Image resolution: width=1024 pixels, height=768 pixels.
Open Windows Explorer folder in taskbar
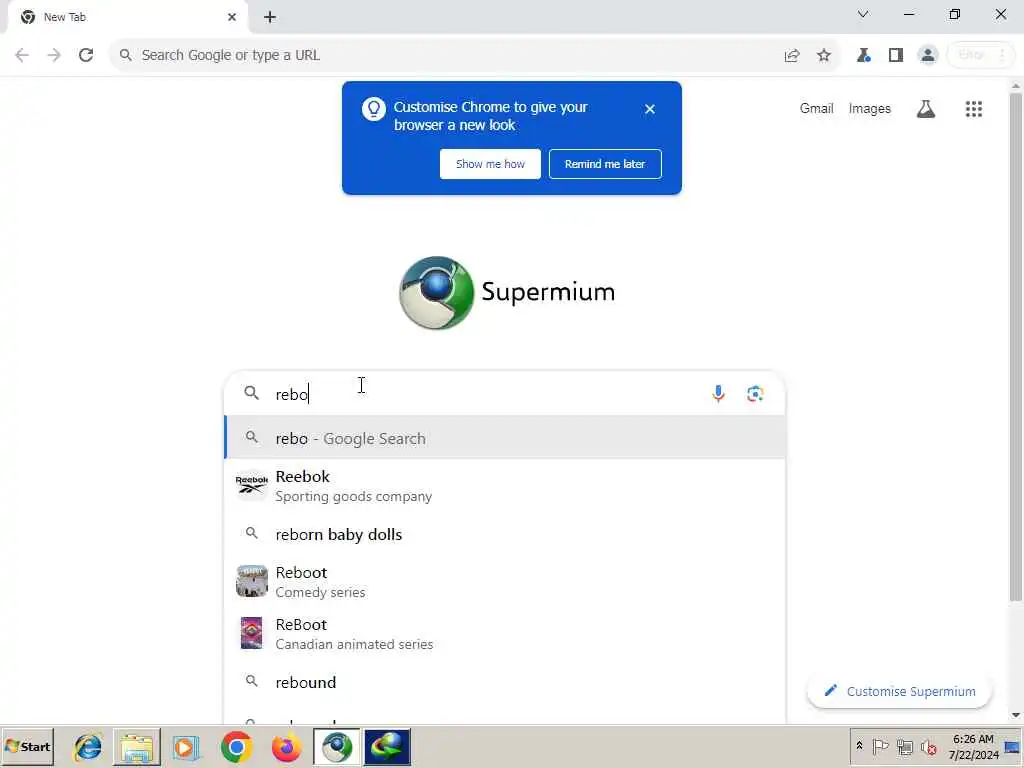point(136,747)
